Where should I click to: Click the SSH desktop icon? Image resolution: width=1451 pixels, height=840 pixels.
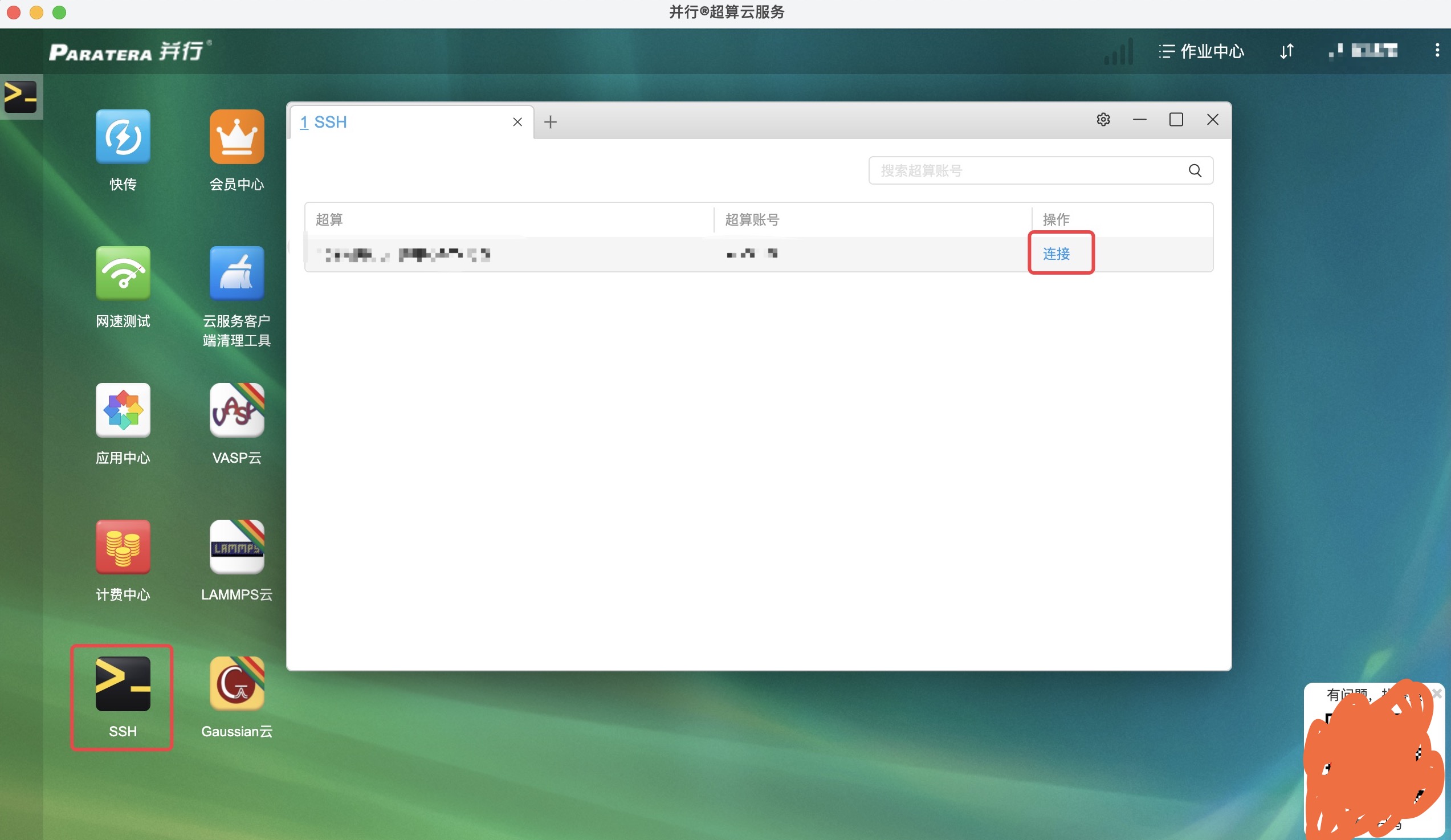123,683
